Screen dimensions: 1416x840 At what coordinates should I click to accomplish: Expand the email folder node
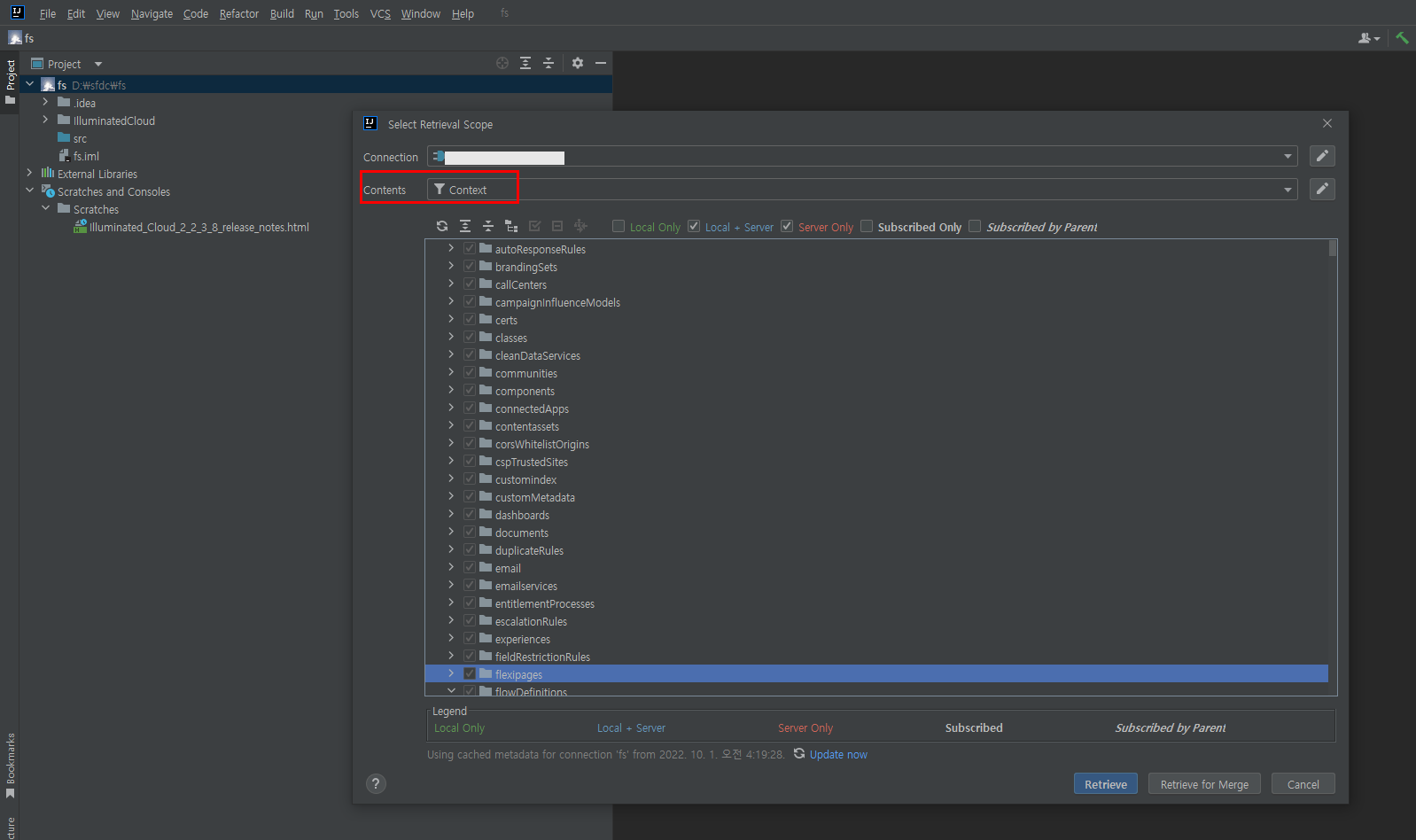click(451, 567)
